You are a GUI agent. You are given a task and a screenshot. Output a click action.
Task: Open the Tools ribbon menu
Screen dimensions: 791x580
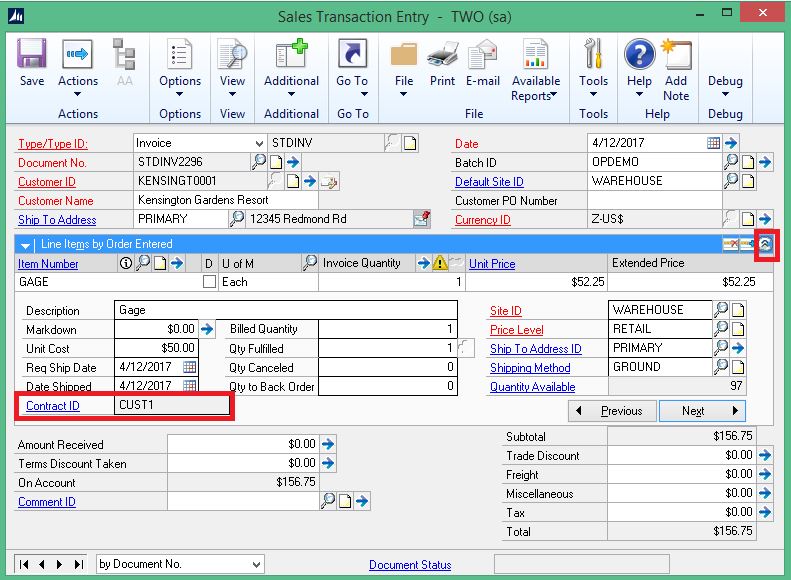coord(593,66)
